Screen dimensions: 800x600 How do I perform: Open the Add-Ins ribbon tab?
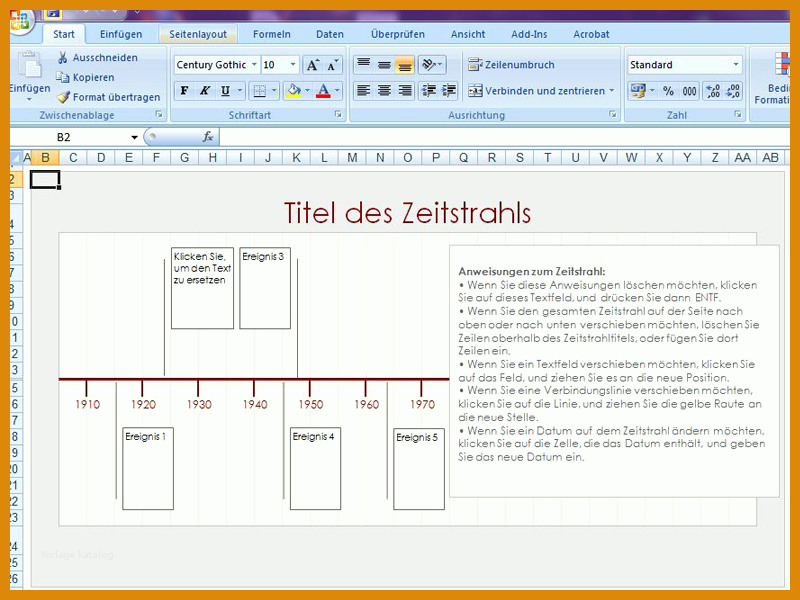click(x=529, y=34)
